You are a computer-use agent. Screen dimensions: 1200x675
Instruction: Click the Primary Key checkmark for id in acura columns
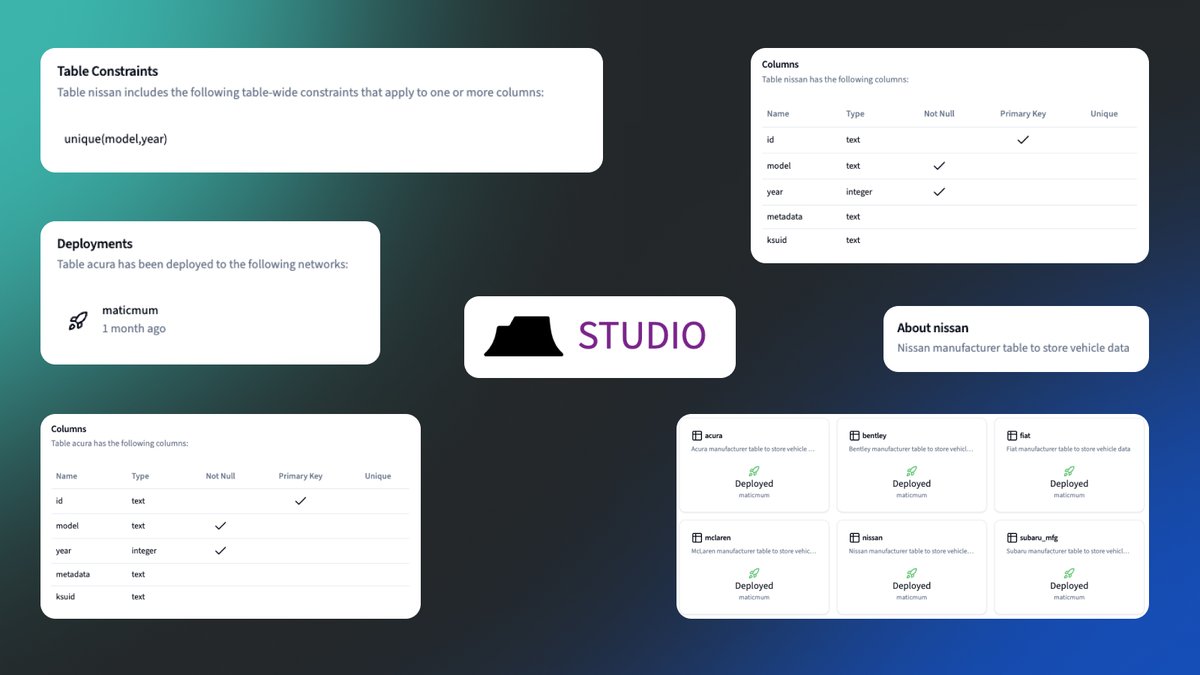pos(300,500)
